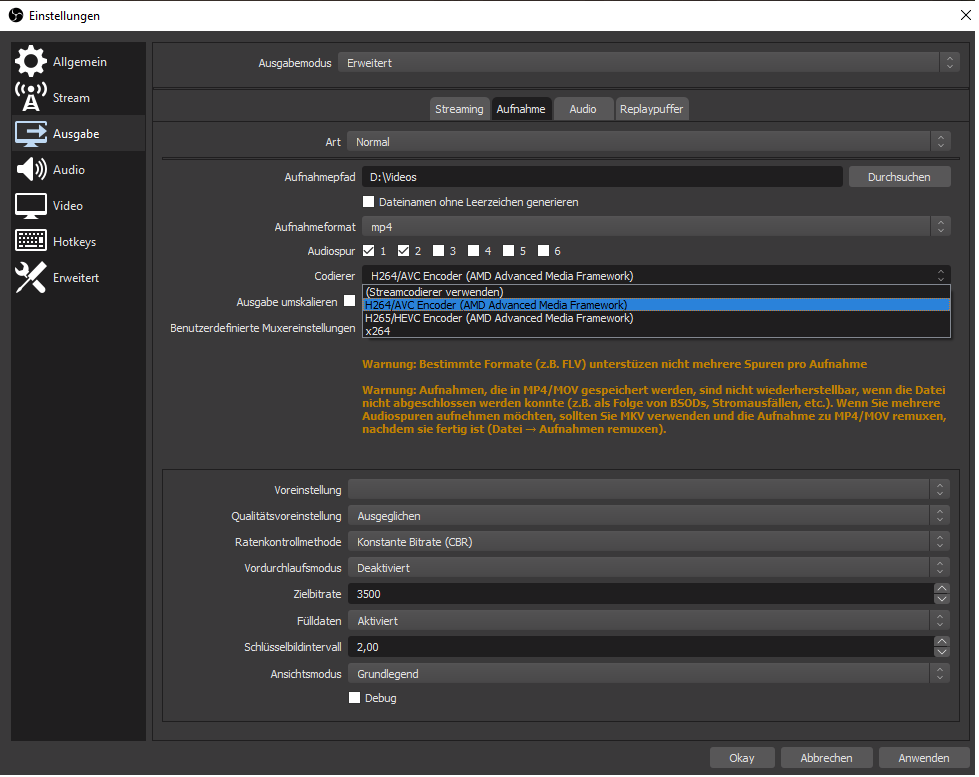
Task: Toggle Dateinamen ohne Leerzeichen generieren checkbox
Action: (368, 202)
